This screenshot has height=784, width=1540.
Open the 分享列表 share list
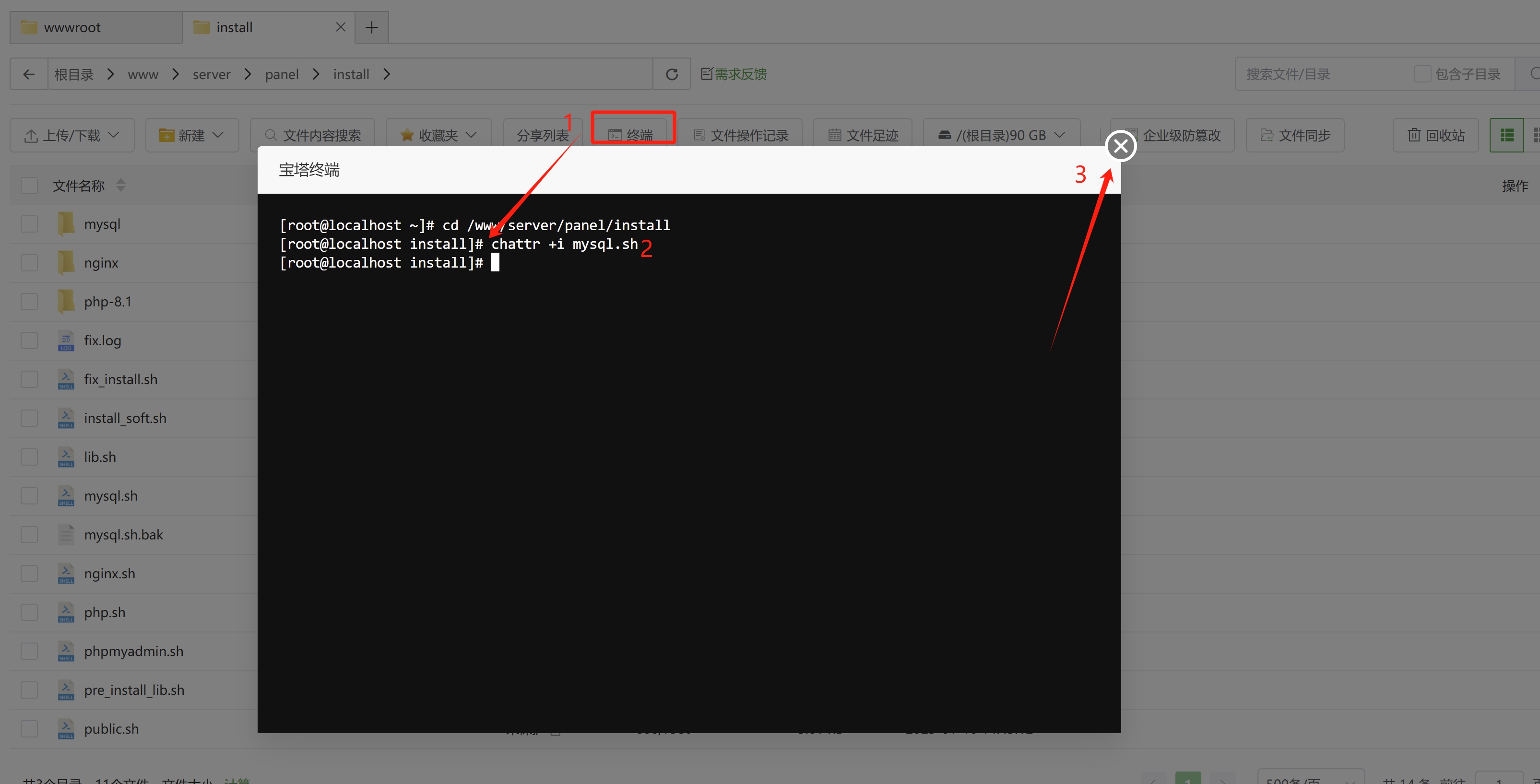[542, 136]
